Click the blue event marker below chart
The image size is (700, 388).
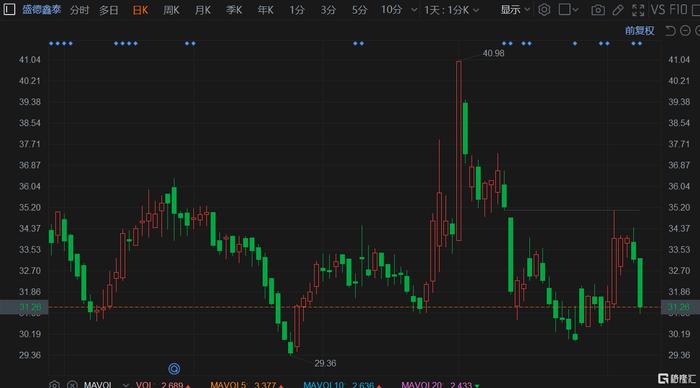(174, 368)
